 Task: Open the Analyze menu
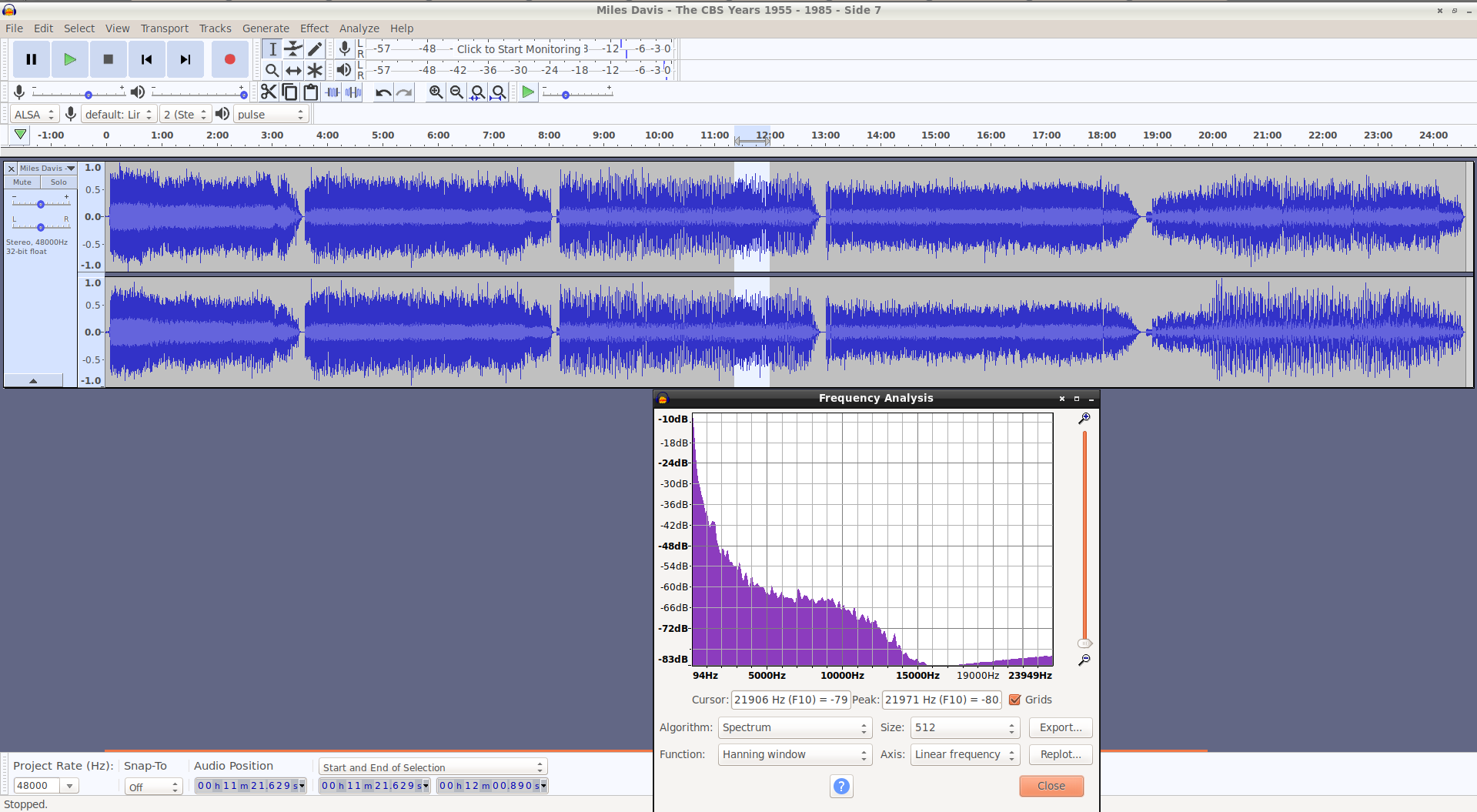pyautogui.click(x=359, y=28)
